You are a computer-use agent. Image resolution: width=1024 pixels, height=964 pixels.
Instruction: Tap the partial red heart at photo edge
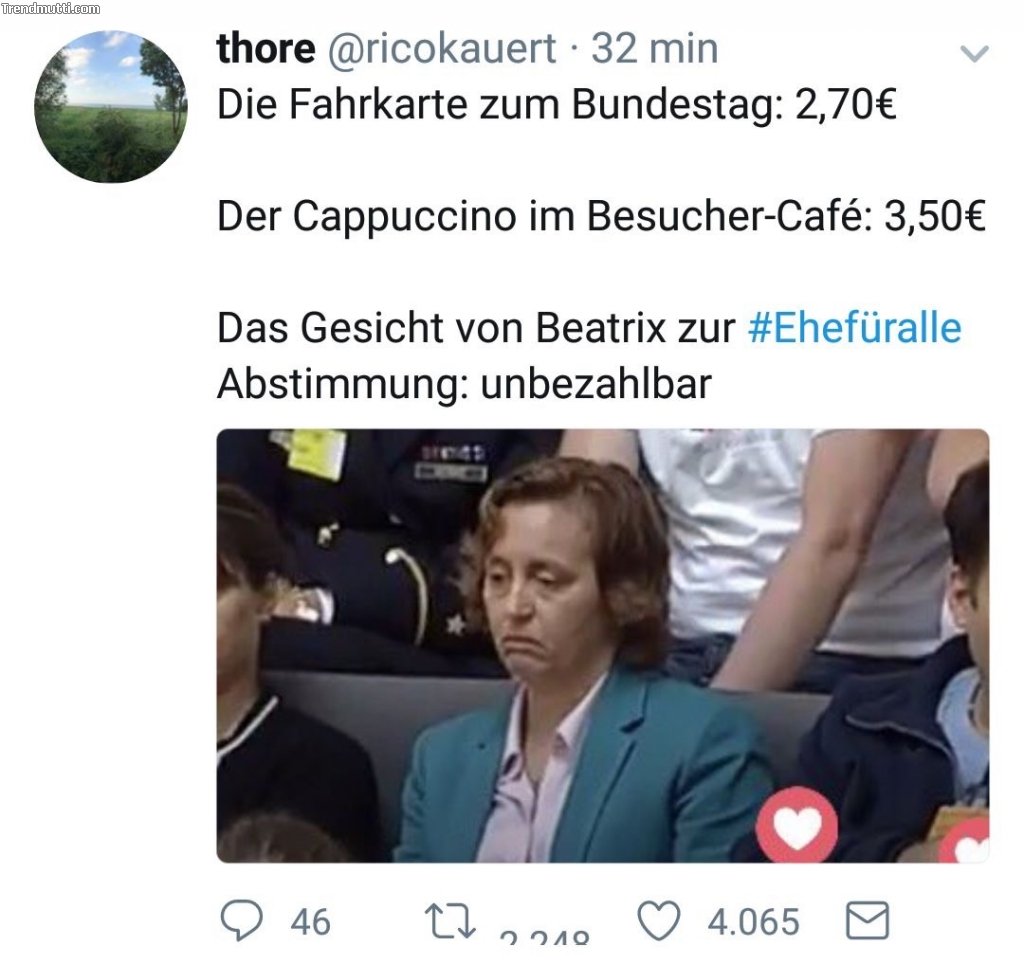[x=965, y=841]
